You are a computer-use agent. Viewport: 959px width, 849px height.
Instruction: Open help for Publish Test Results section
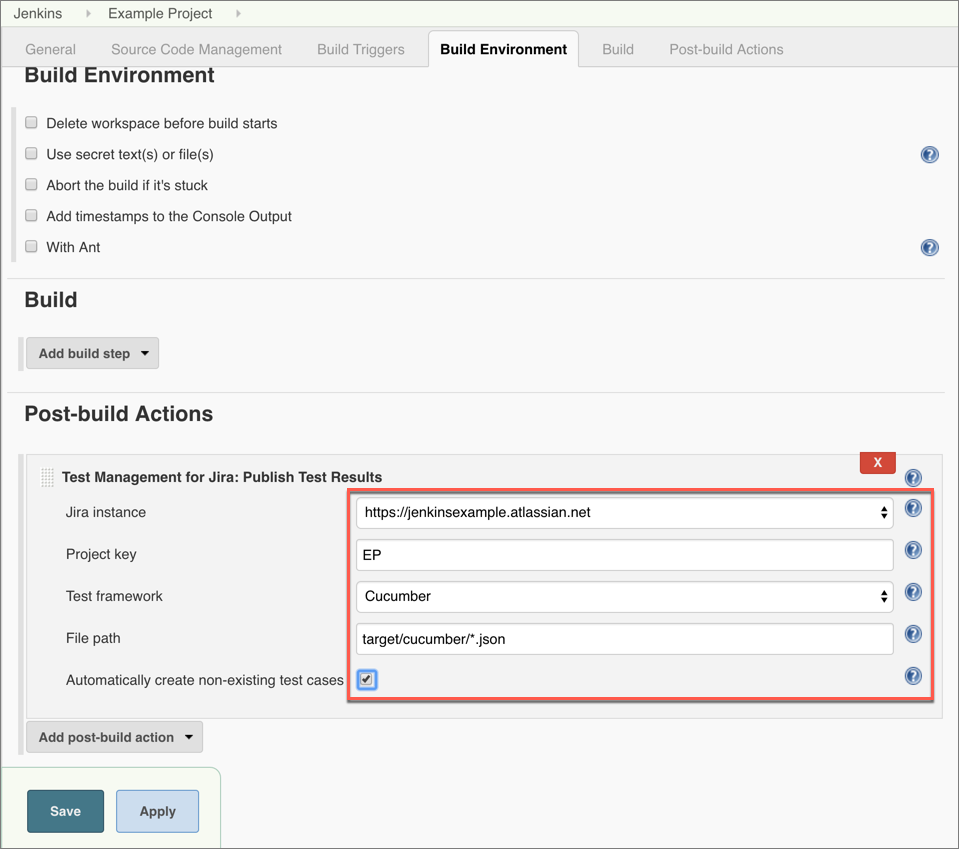click(x=913, y=478)
